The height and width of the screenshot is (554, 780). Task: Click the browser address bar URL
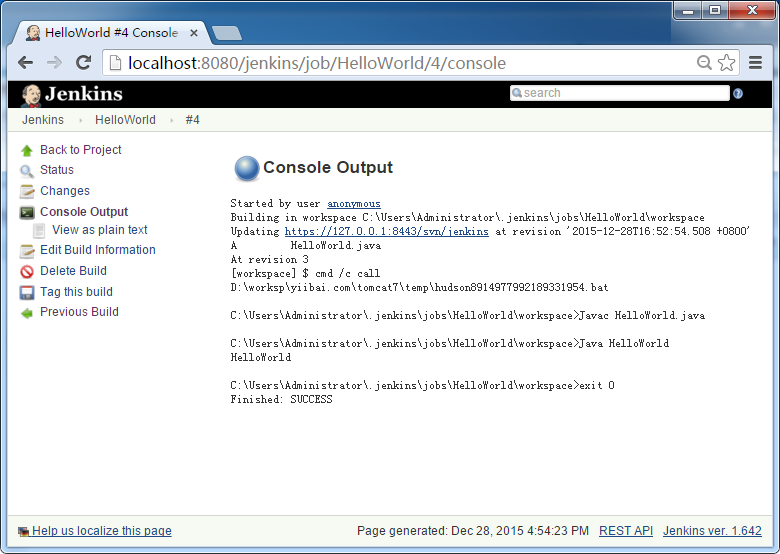click(x=317, y=63)
